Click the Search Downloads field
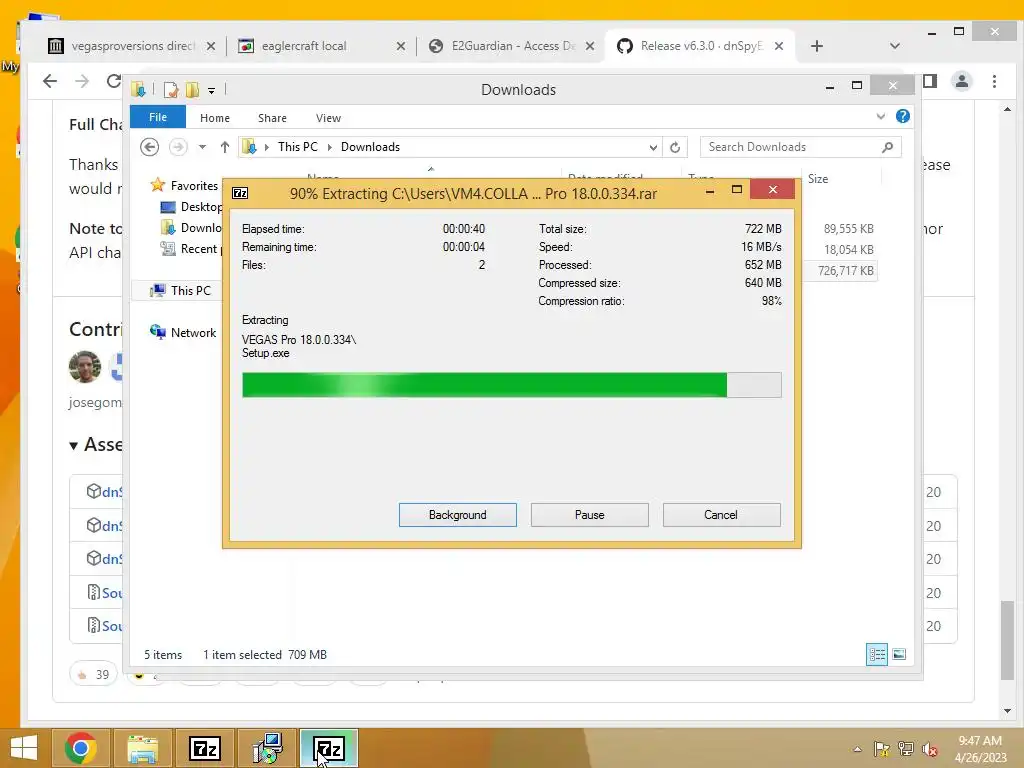This screenshot has width=1024, height=768. pos(801,147)
